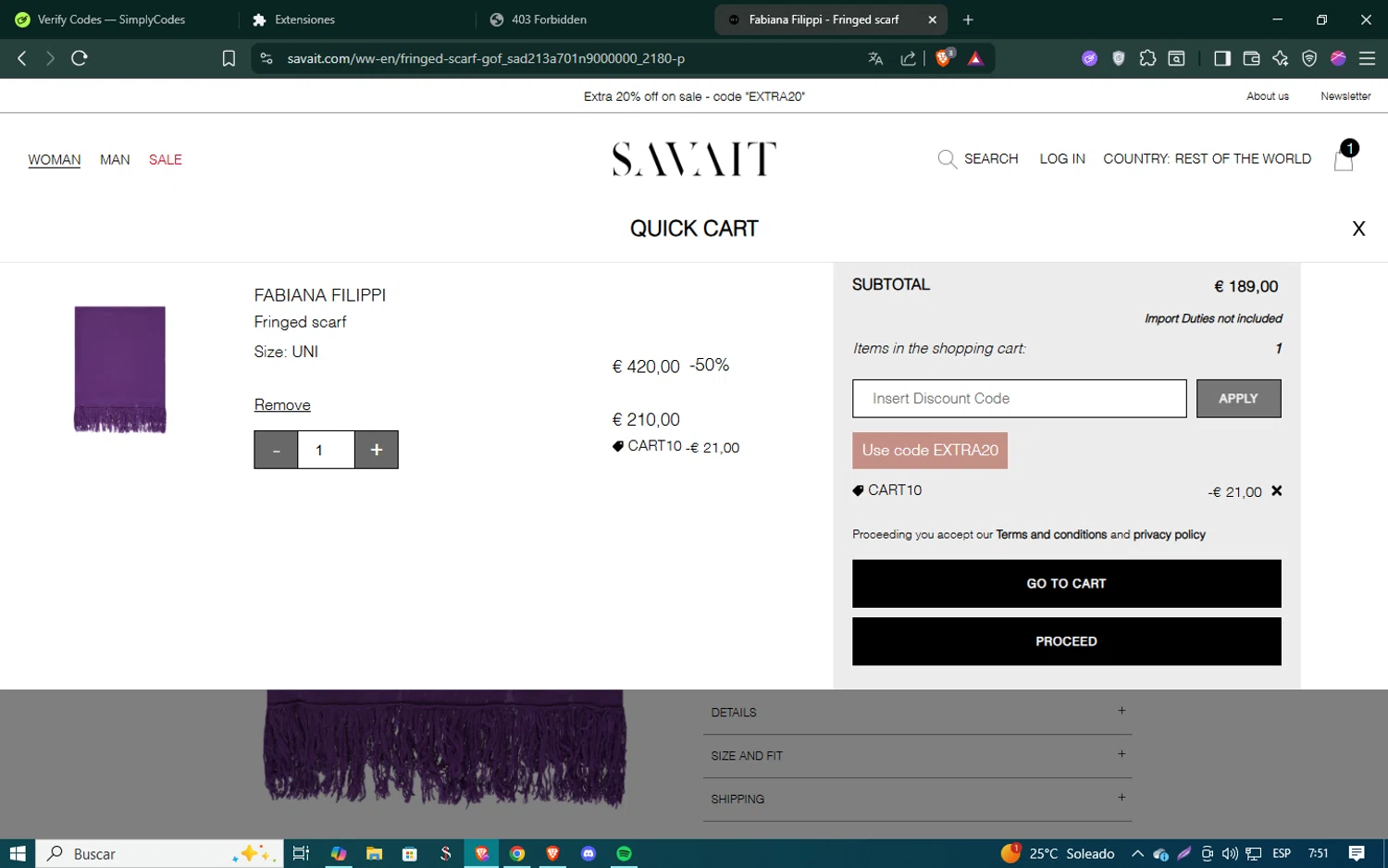Screen dimensions: 1388x868
Task: Open the Brave Wallet icon
Action: click(1251, 58)
